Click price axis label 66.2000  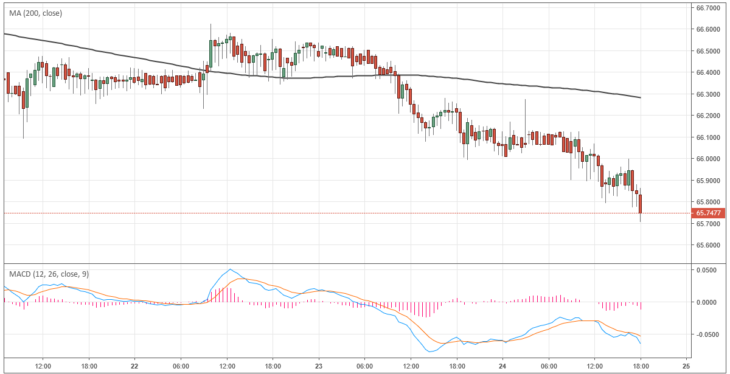(x=708, y=116)
